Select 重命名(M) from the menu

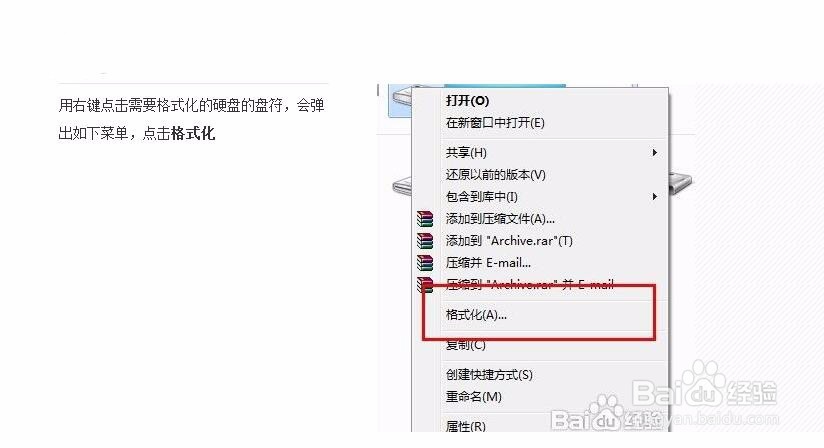473,397
